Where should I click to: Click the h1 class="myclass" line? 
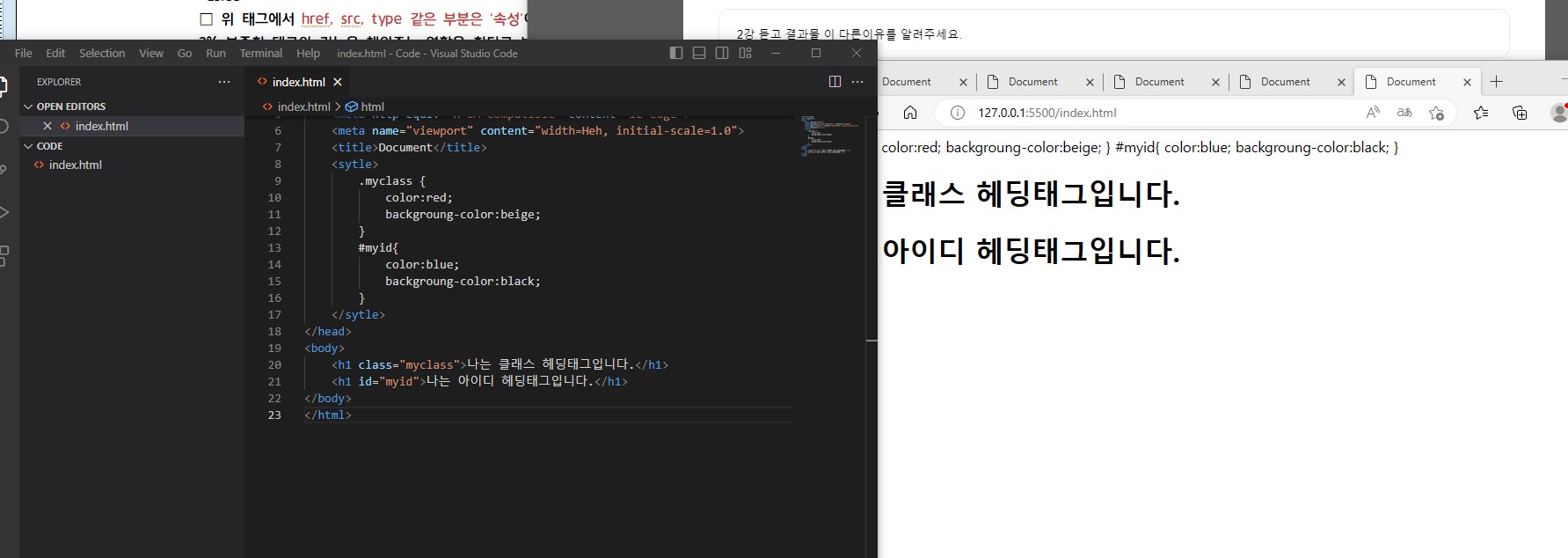pos(500,364)
